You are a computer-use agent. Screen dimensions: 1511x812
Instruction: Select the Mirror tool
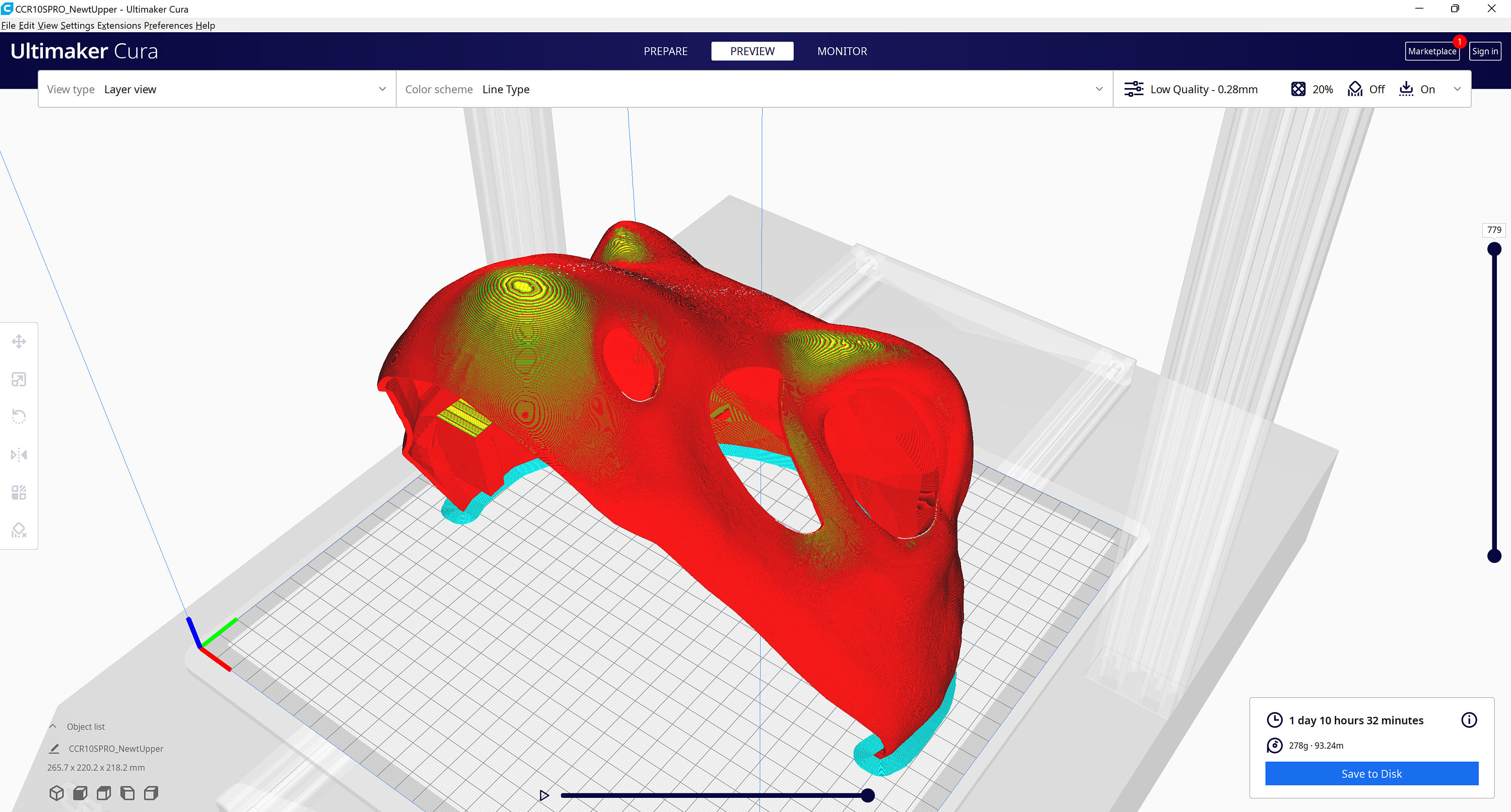click(19, 455)
